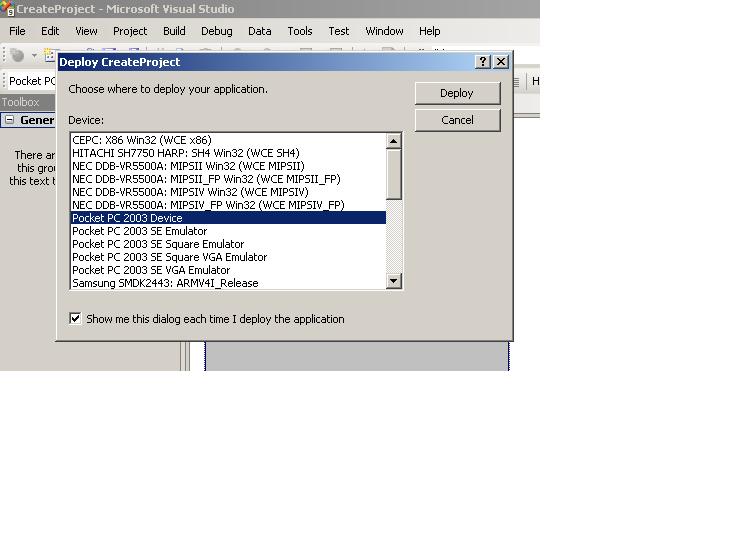This screenshot has width=742, height=548.
Task: Collapse the General group in Toolbox
Action: (x=9, y=120)
